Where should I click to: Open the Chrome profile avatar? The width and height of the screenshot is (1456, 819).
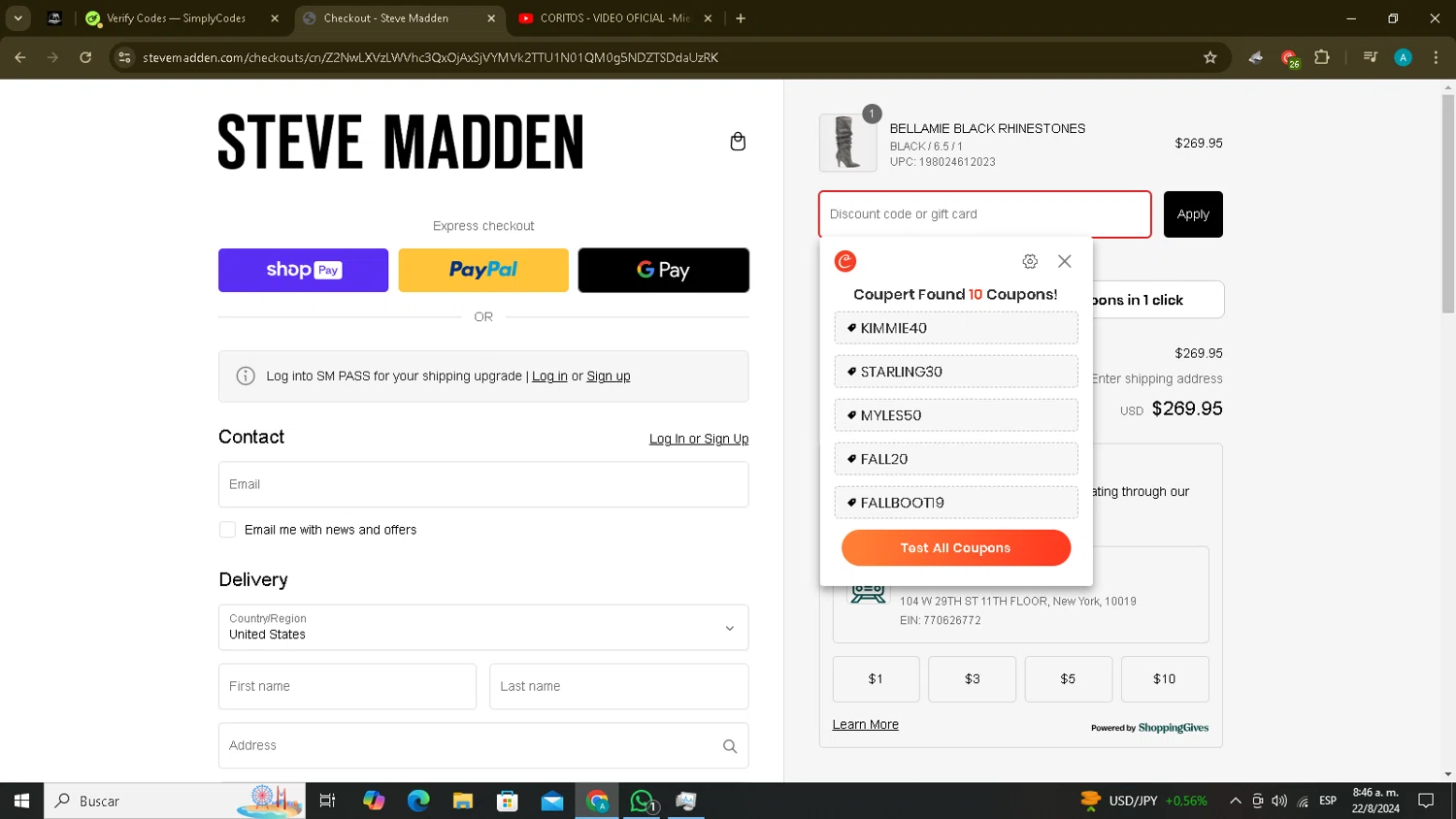[1403, 57]
